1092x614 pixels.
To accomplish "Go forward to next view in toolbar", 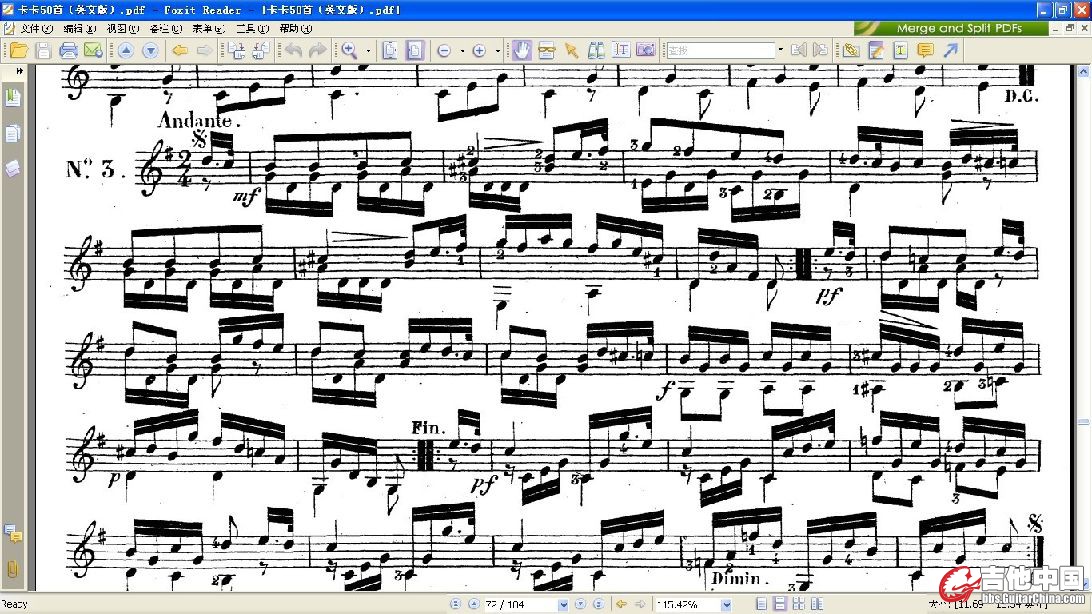I will click(205, 50).
